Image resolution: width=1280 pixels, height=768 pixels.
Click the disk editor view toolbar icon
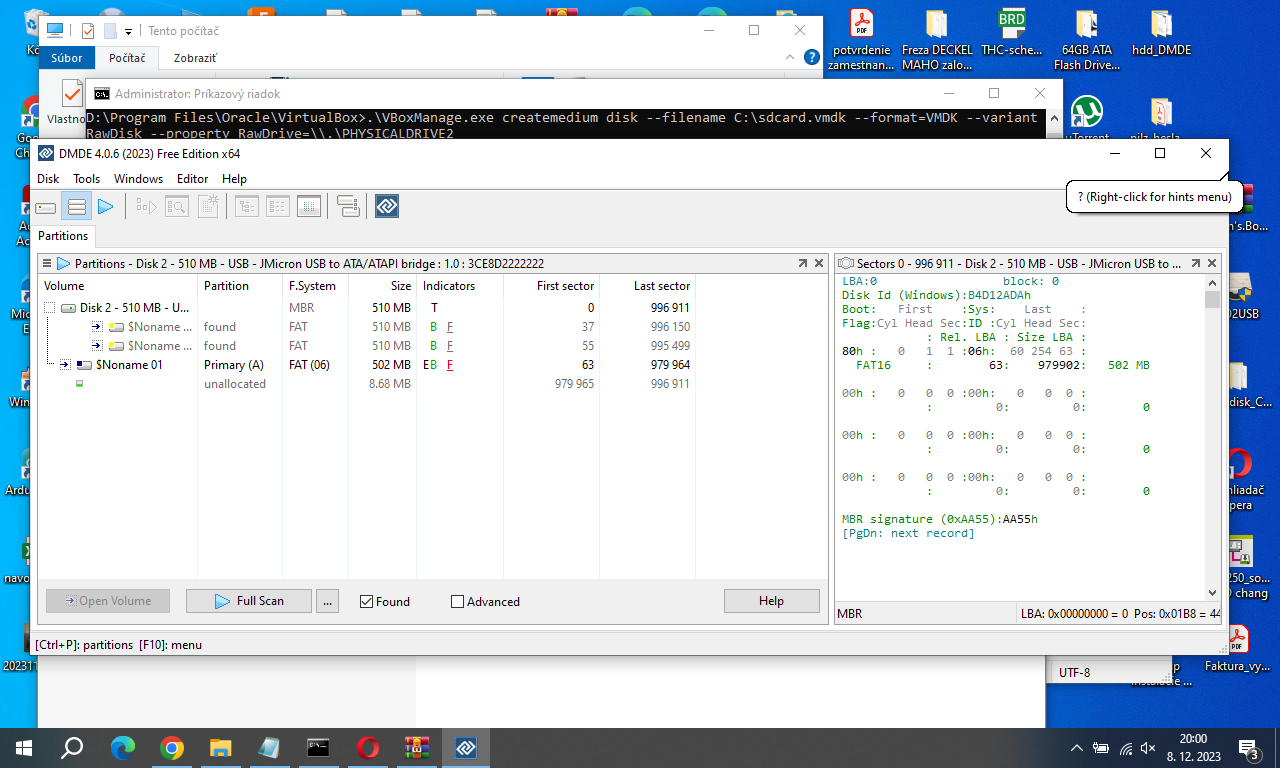(x=309, y=207)
